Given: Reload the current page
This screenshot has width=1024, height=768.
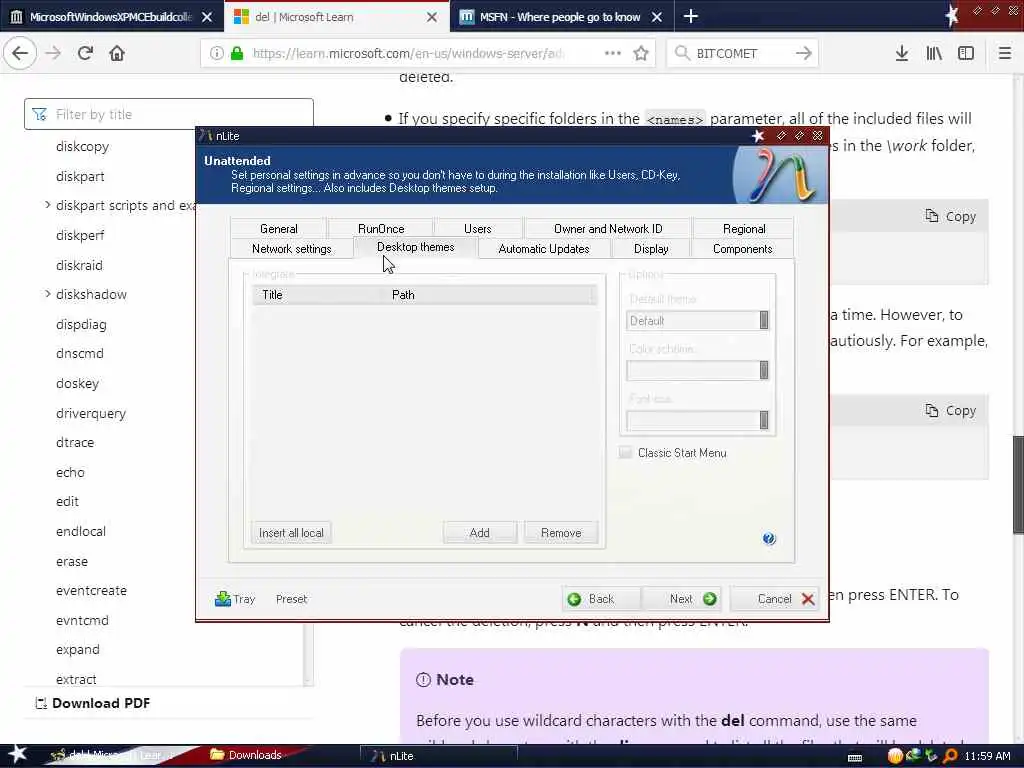Looking at the screenshot, I should tap(85, 53).
